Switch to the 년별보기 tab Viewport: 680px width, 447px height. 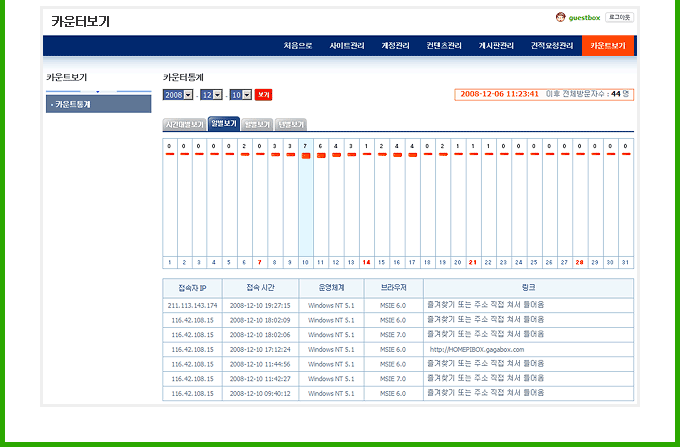tap(292, 125)
